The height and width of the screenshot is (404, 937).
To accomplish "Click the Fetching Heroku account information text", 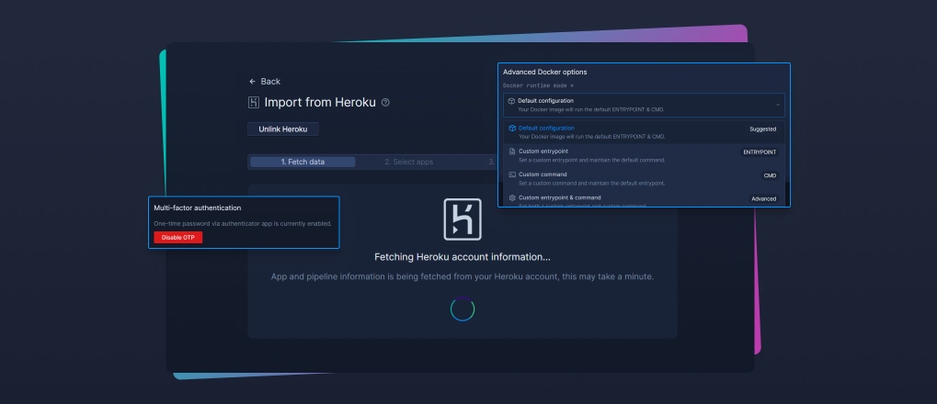I will pyautogui.click(x=463, y=257).
